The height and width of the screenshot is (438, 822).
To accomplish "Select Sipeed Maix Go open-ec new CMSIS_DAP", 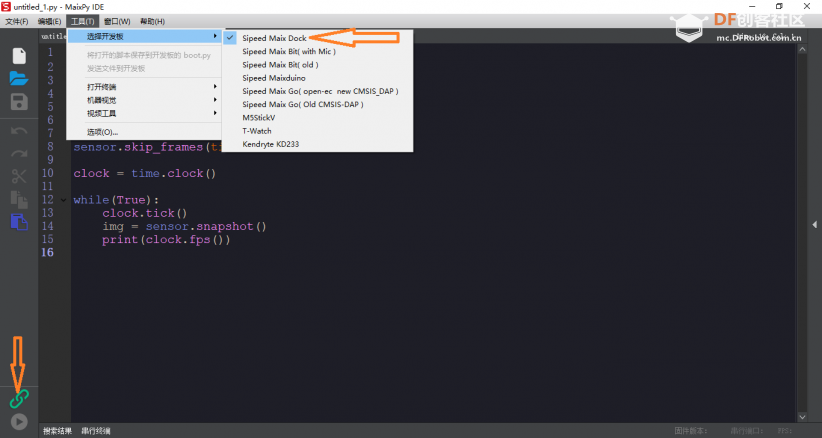I will (x=318, y=91).
